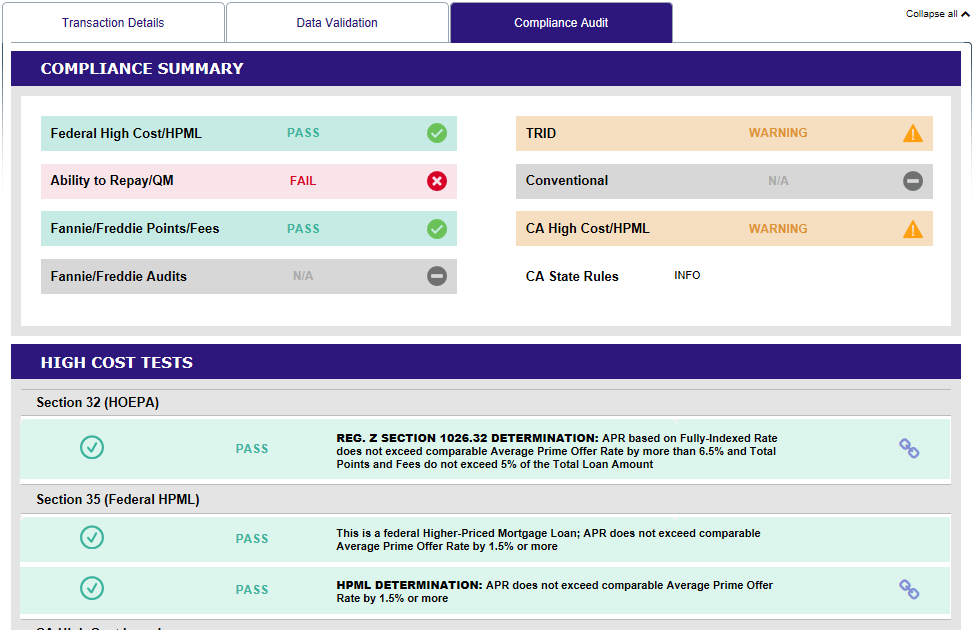Collapse all sections
The image size is (976, 630).
(937, 14)
